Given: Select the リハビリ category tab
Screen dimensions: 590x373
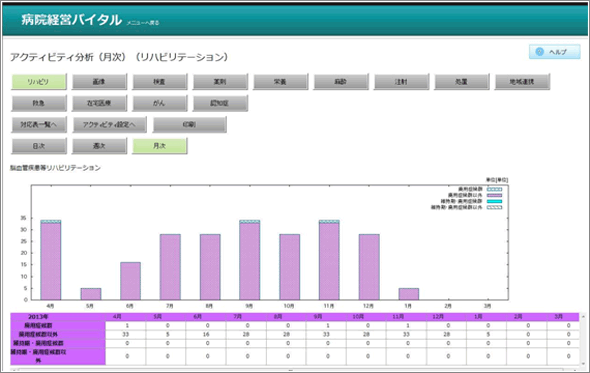Looking at the screenshot, I should [x=39, y=82].
